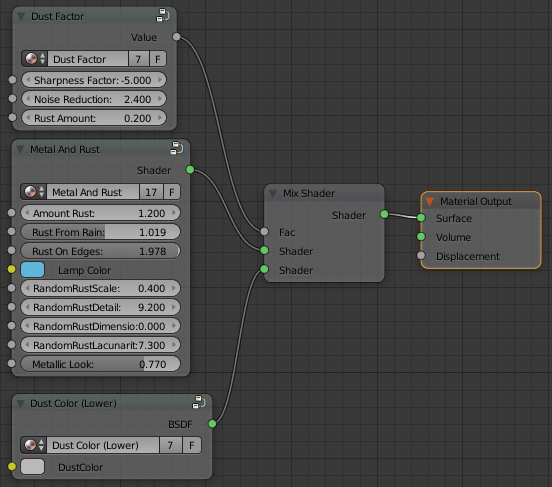Open the Lamp Color blue swatch
The height and width of the screenshot is (487, 552).
pyautogui.click(x=32, y=270)
